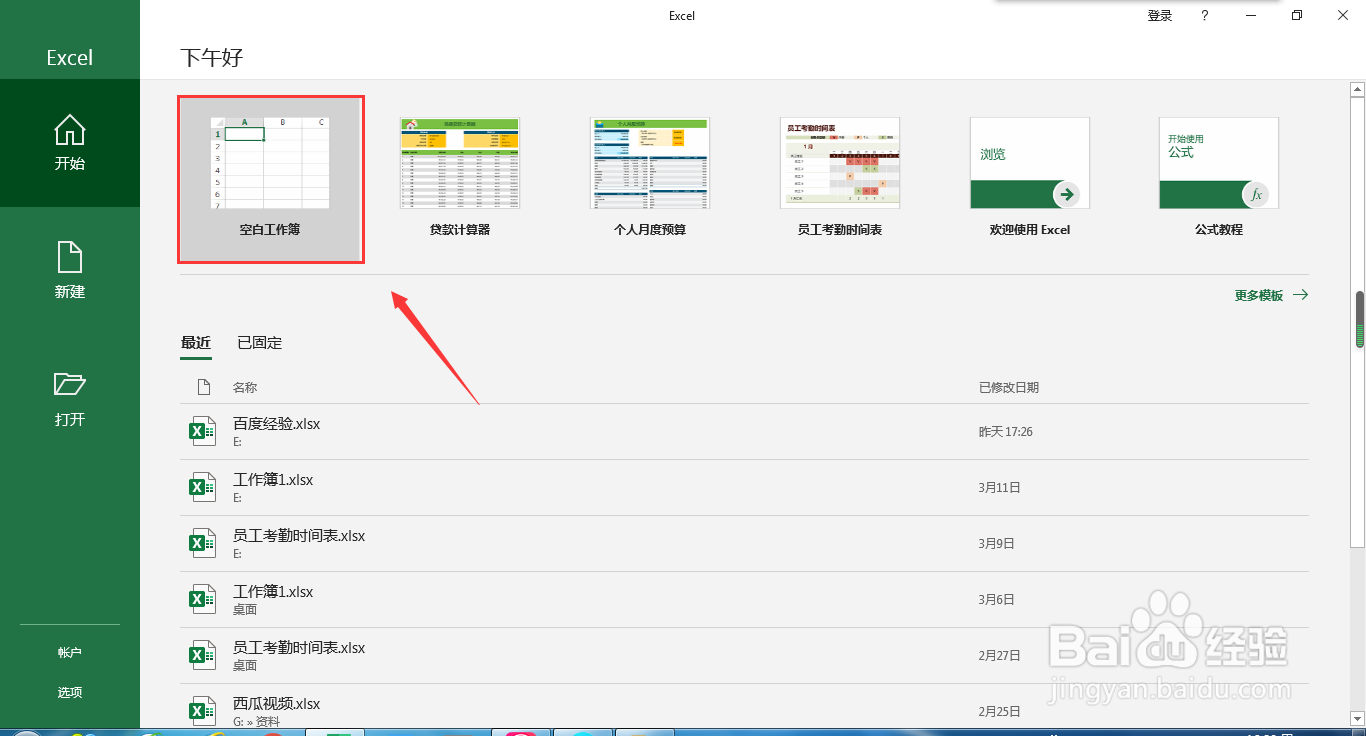The width and height of the screenshot is (1366, 736).
Task: Click Excel icon beside 西瓜视频.xlsx
Action: [x=203, y=712]
